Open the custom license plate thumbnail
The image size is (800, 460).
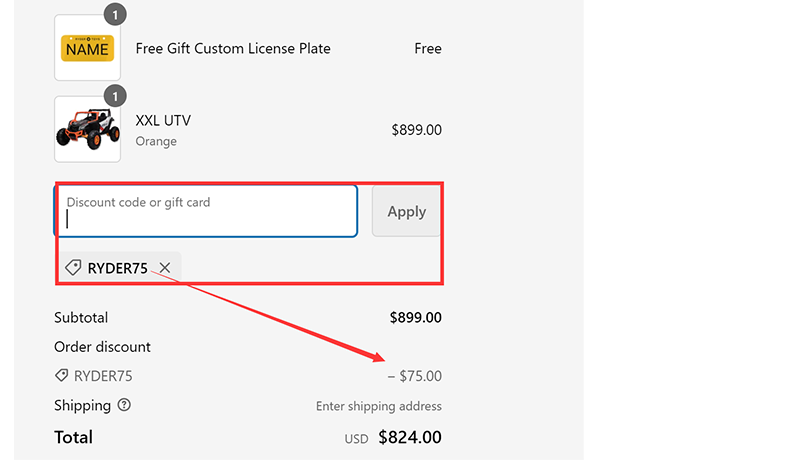(x=87, y=48)
